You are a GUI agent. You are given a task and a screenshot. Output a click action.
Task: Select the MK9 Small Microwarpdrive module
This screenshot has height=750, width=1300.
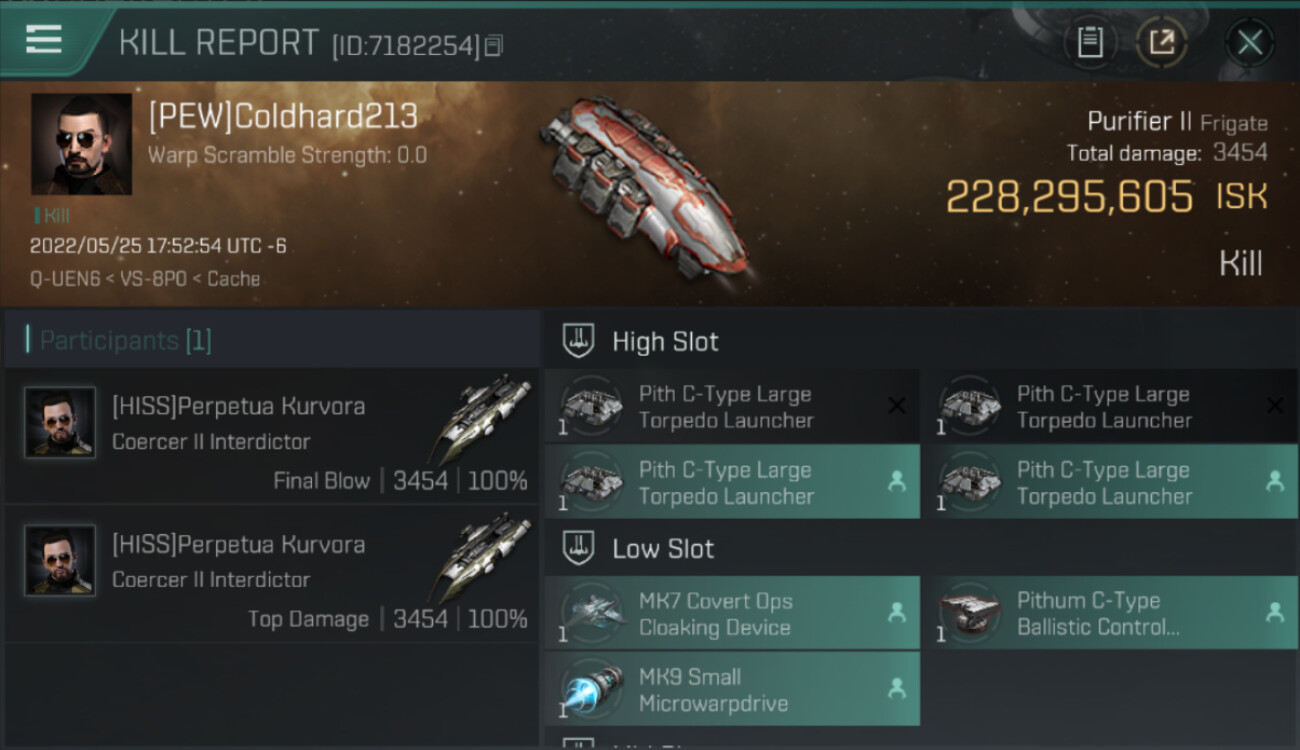tap(732, 689)
